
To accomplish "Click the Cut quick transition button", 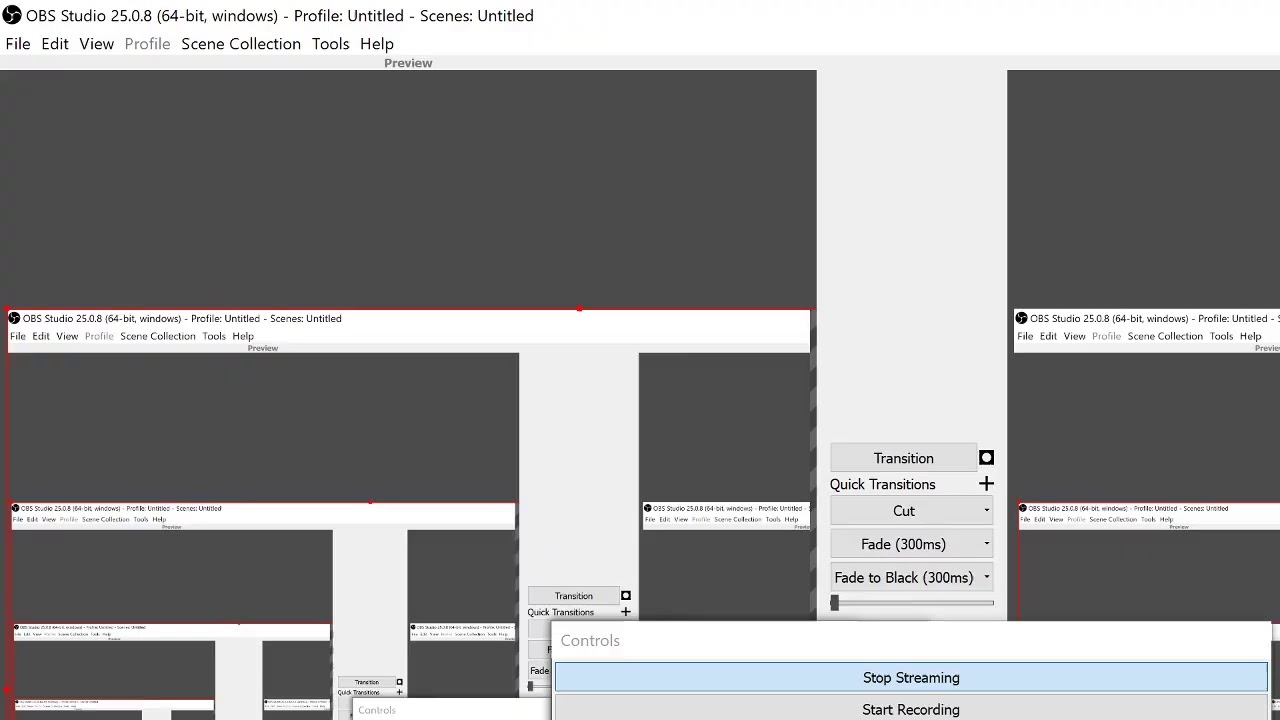I will [x=904, y=511].
